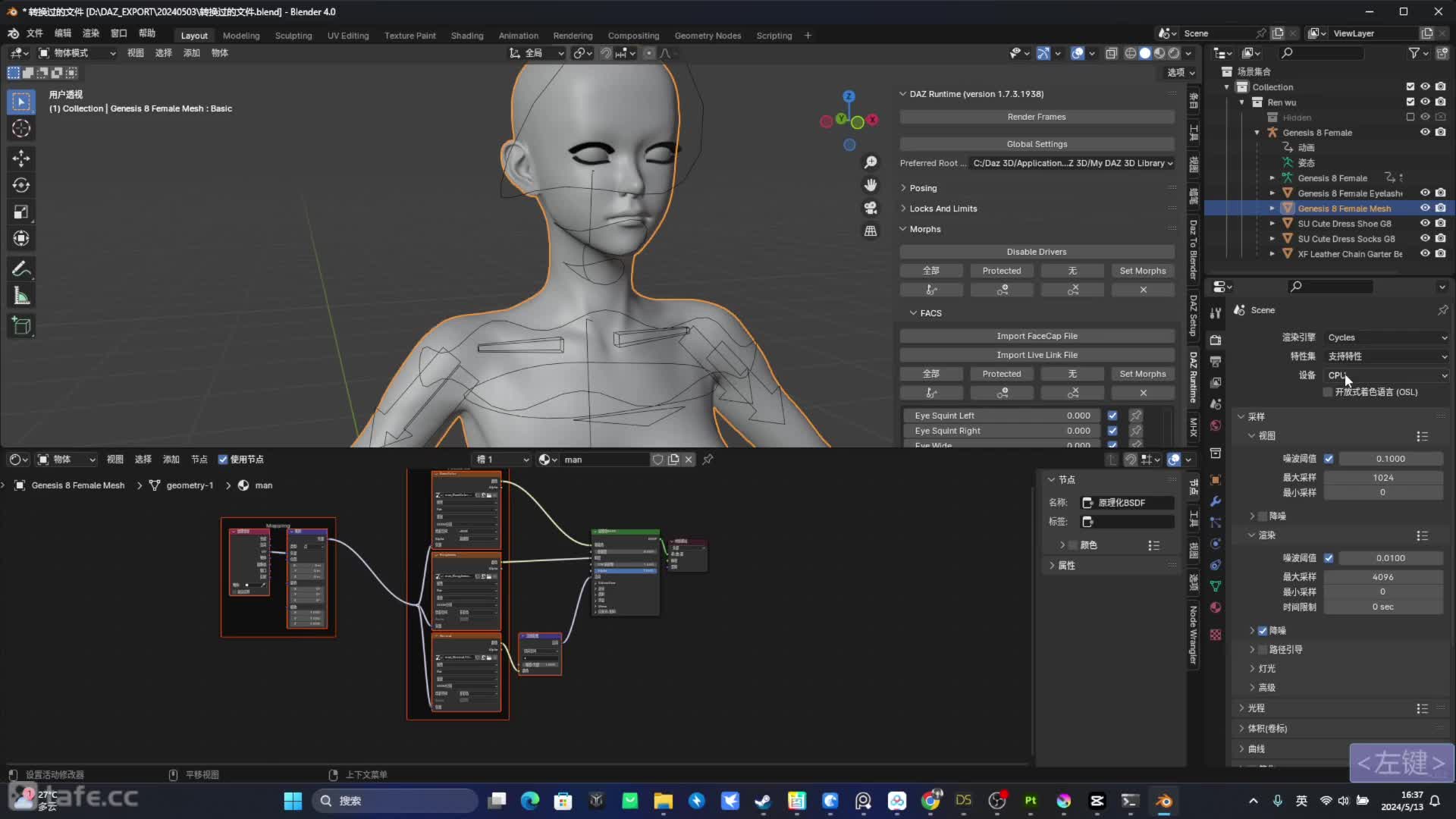The width and height of the screenshot is (1456, 819).
Task: Open render engine Cycles dropdown
Action: coord(1387,337)
